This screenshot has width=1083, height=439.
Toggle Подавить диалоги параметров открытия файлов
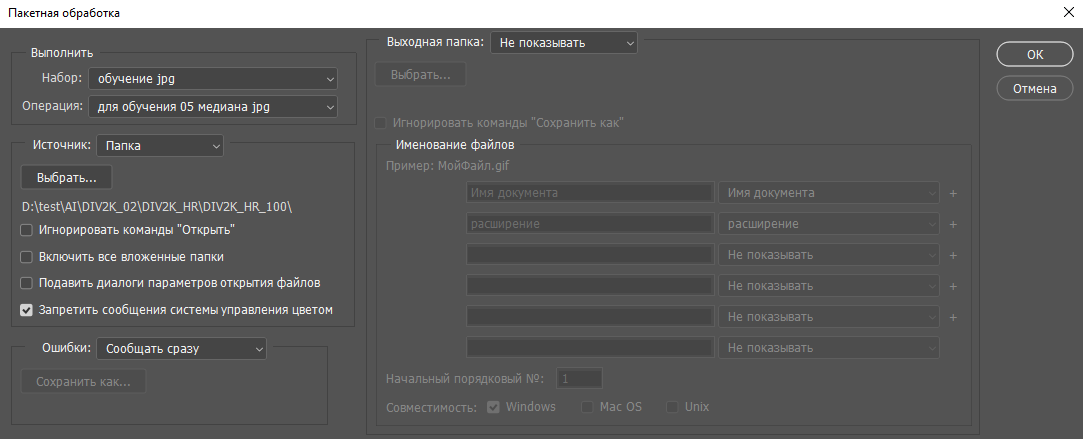[x=27, y=283]
